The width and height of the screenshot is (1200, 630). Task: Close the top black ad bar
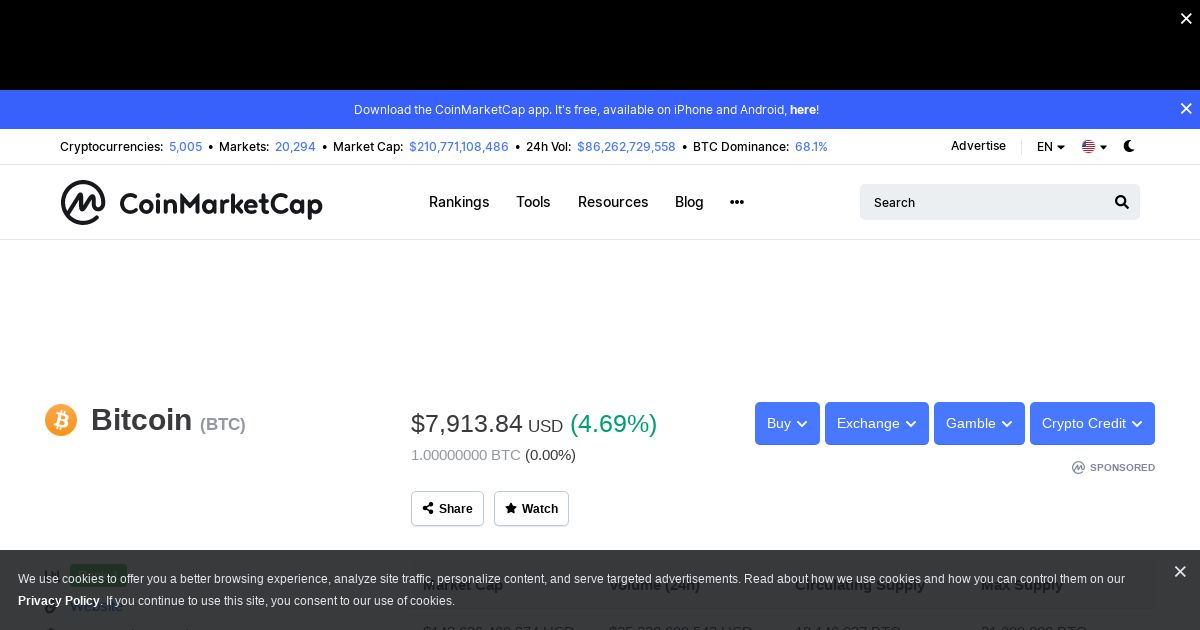pos(1186,19)
